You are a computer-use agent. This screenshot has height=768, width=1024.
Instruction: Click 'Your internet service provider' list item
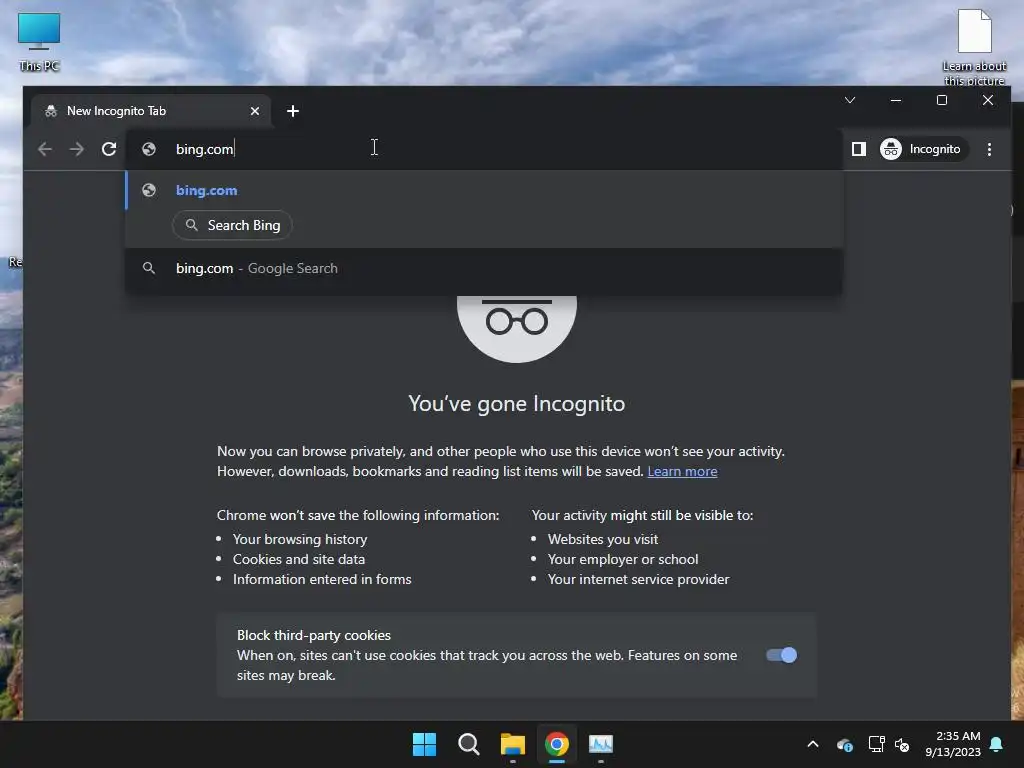(x=638, y=579)
